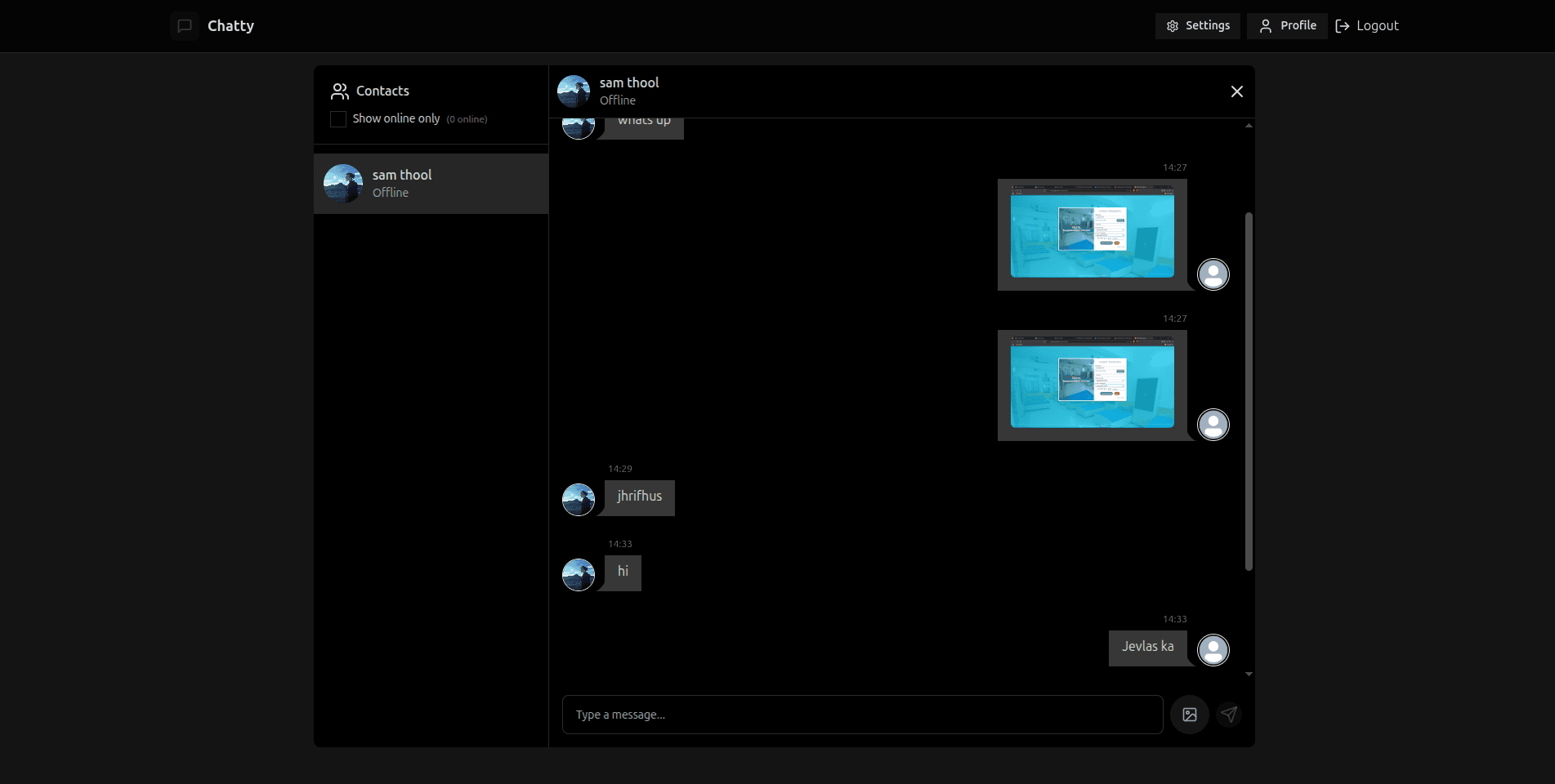Click the chat scrollbar thumb
Screen dimensions: 1555x784
click(1249, 392)
